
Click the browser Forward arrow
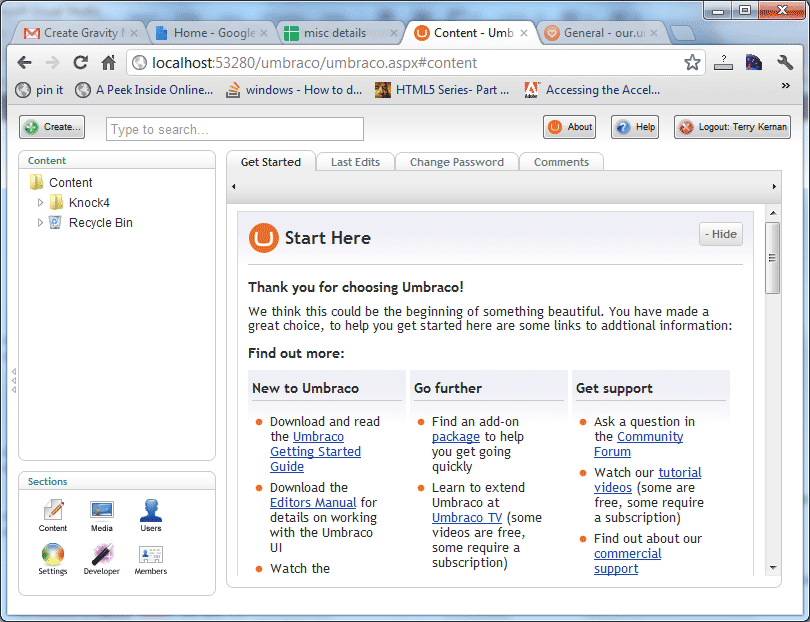[52, 63]
